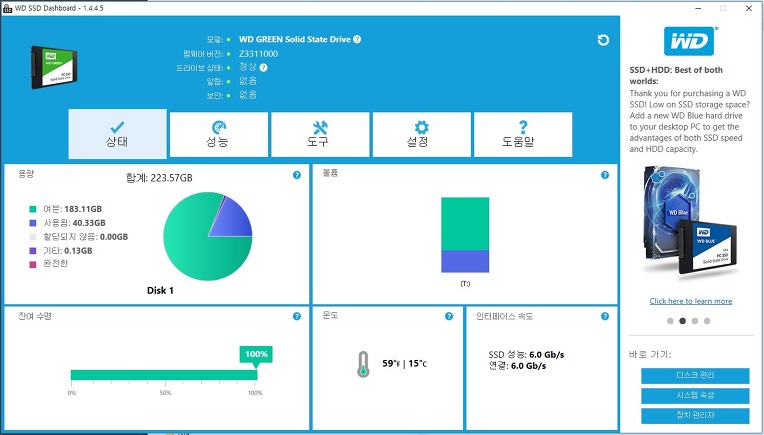Click help icon in 인터페이스 속도 panel

(x=605, y=316)
